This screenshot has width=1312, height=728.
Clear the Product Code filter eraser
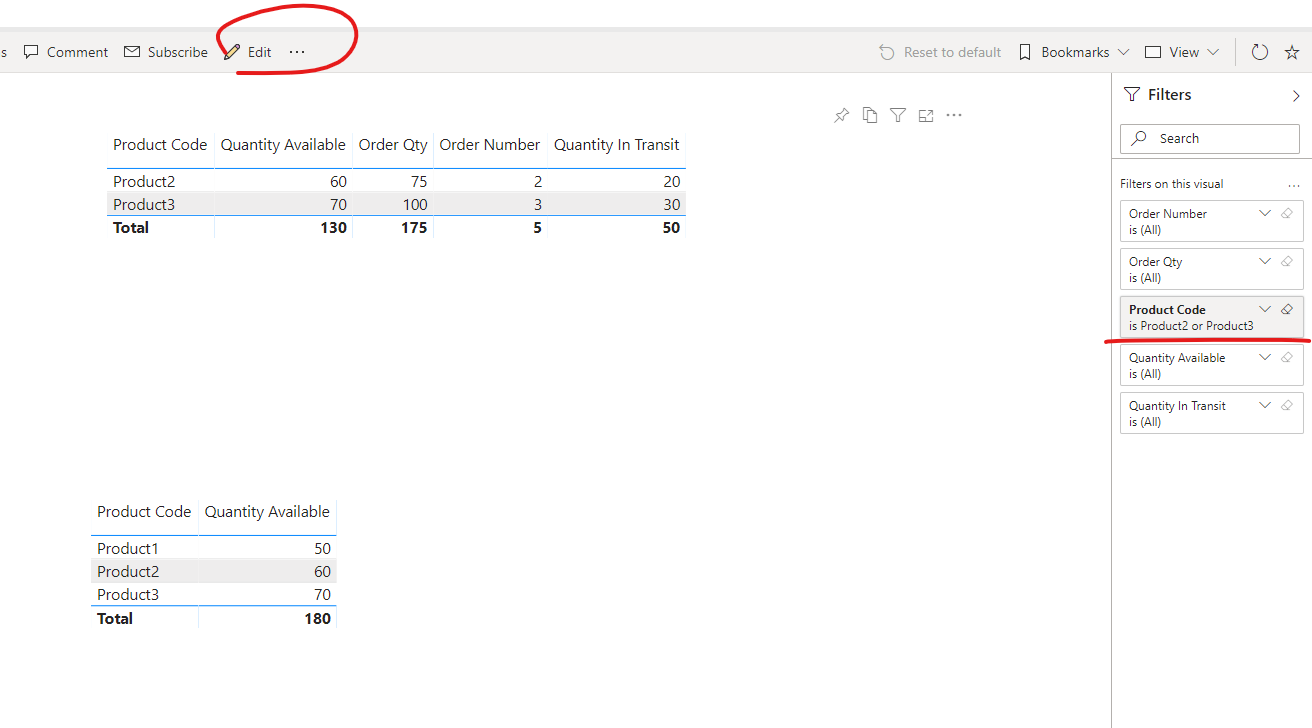pos(1287,309)
